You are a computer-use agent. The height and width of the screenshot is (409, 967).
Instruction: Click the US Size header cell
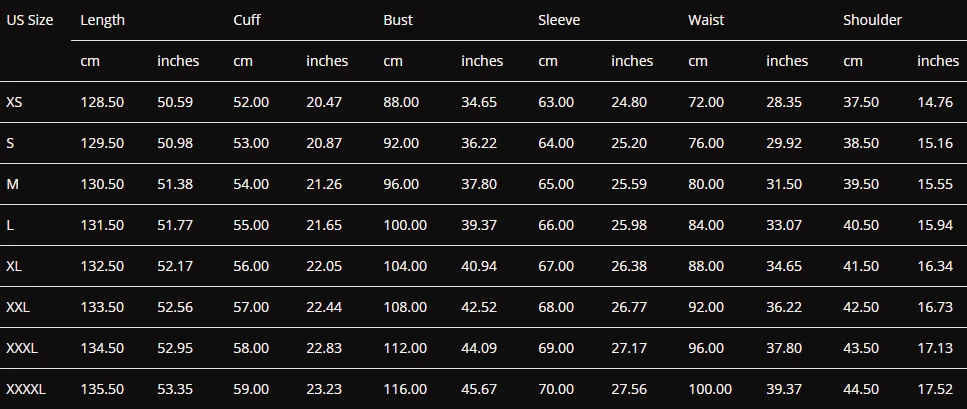point(30,20)
